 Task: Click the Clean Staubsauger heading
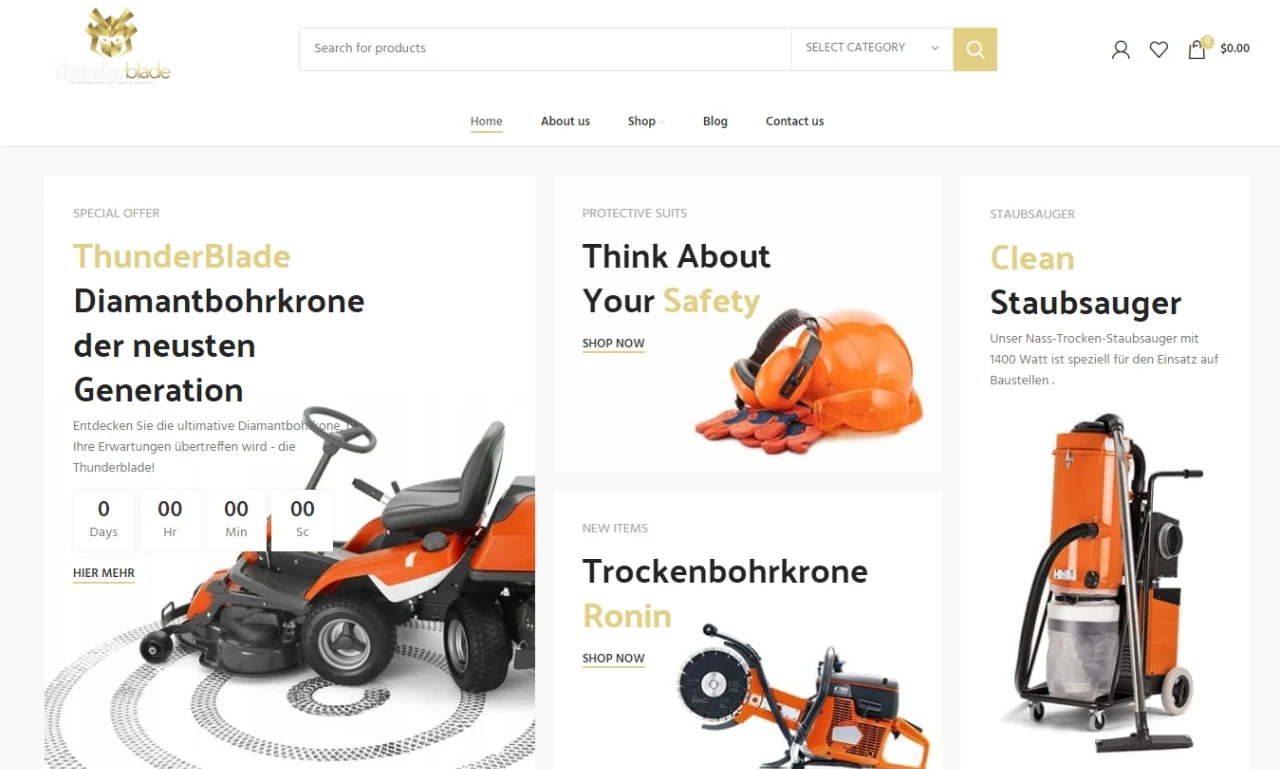(1085, 280)
